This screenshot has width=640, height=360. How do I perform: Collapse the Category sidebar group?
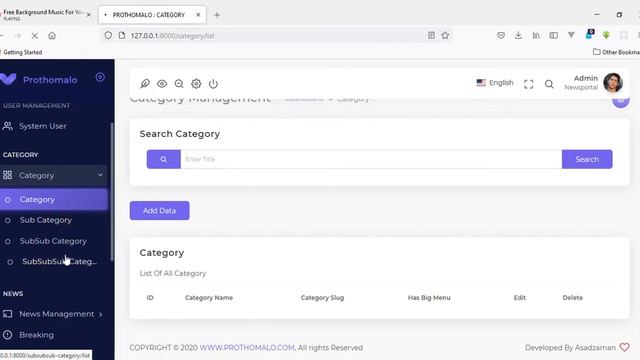(x=53, y=175)
